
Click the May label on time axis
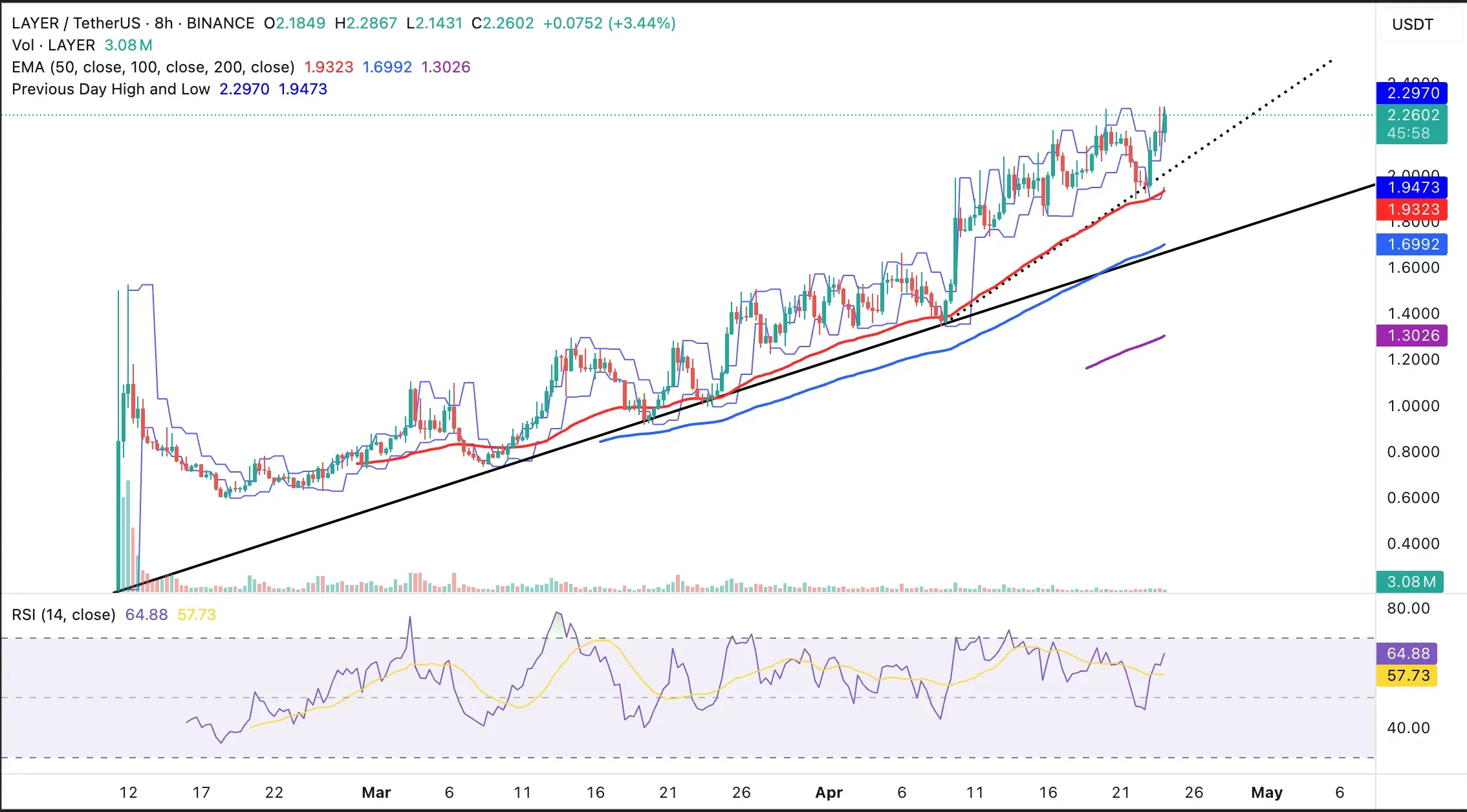coord(1266,792)
